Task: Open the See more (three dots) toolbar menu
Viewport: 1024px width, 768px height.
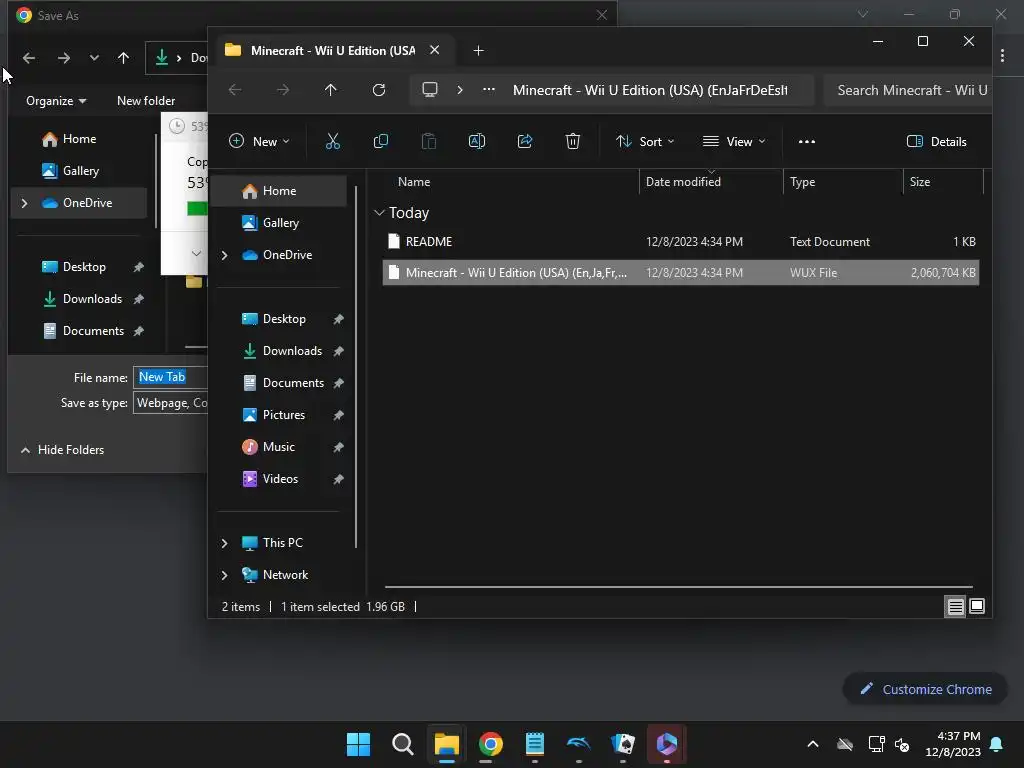Action: pyautogui.click(x=807, y=142)
